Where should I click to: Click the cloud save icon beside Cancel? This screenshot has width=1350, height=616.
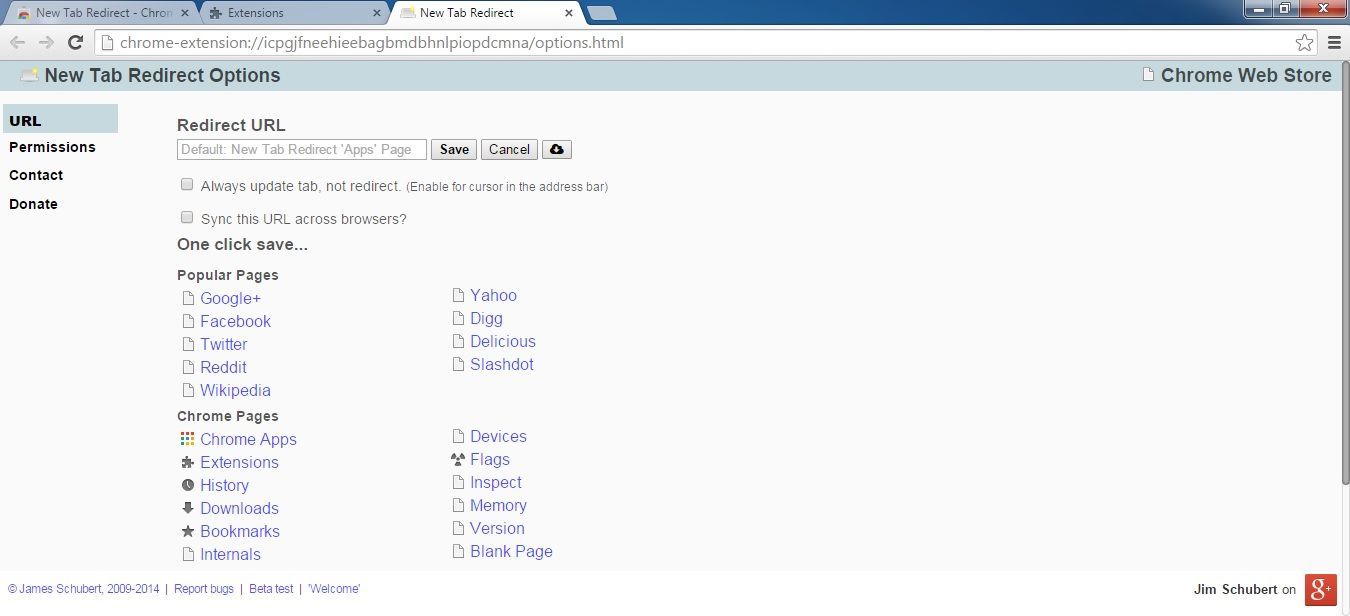click(557, 149)
